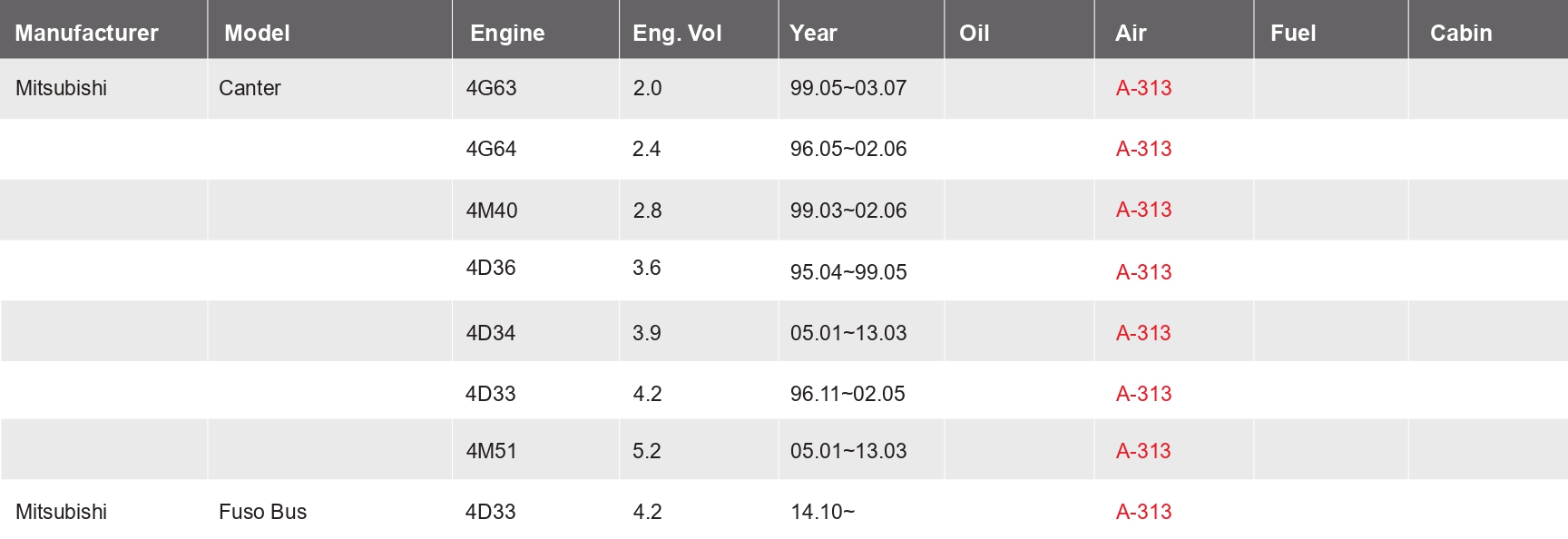The width and height of the screenshot is (1568, 539).
Task: Open A-313 link in Fuso Bus row
Action: [1143, 512]
